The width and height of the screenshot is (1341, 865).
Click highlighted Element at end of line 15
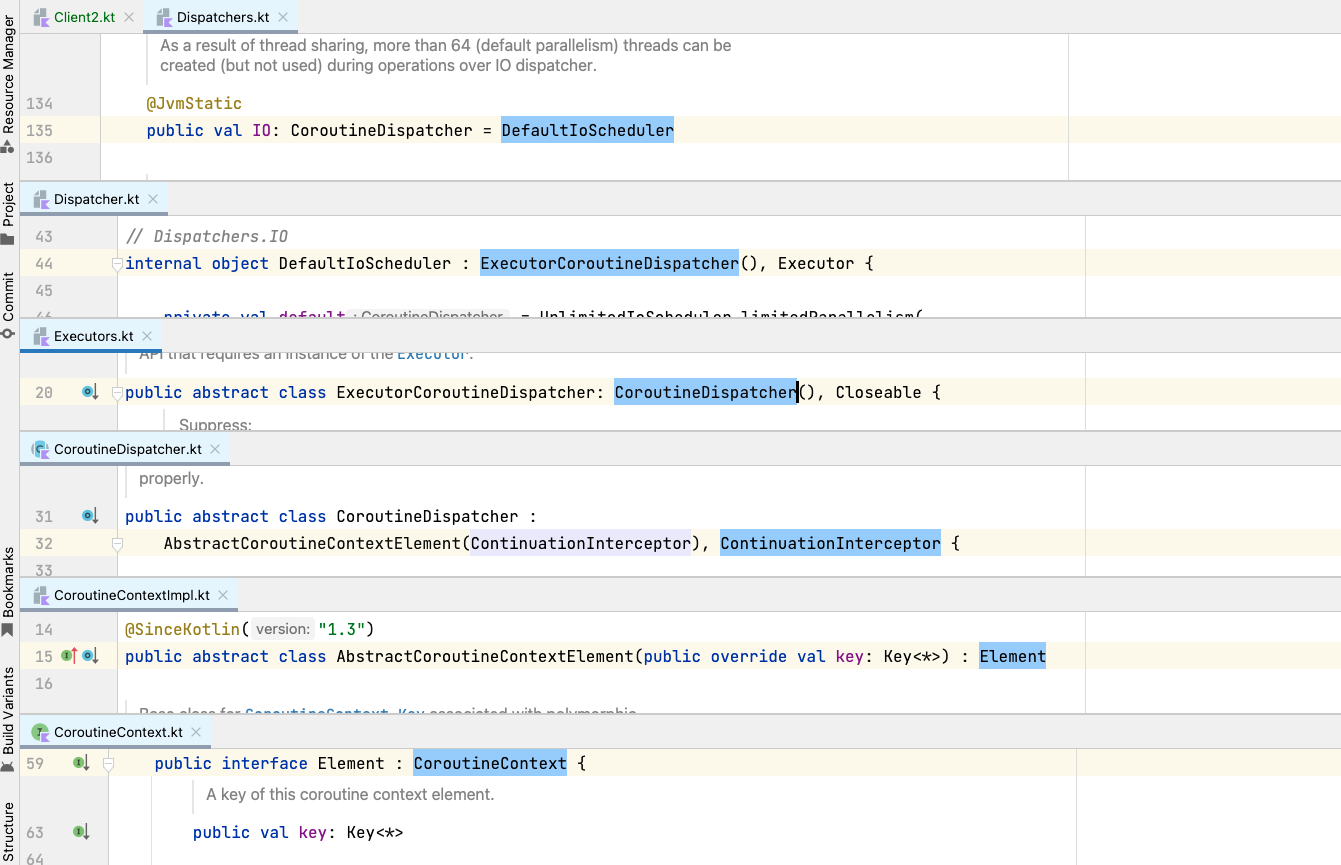coord(1012,656)
